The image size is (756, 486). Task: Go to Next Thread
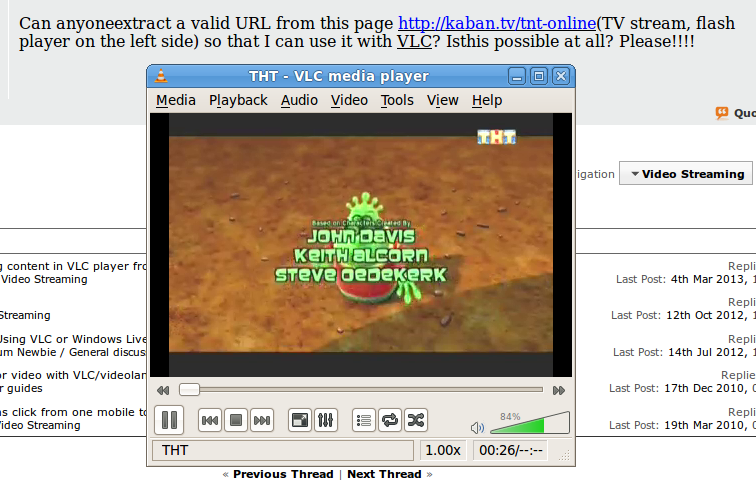[x=384, y=474]
